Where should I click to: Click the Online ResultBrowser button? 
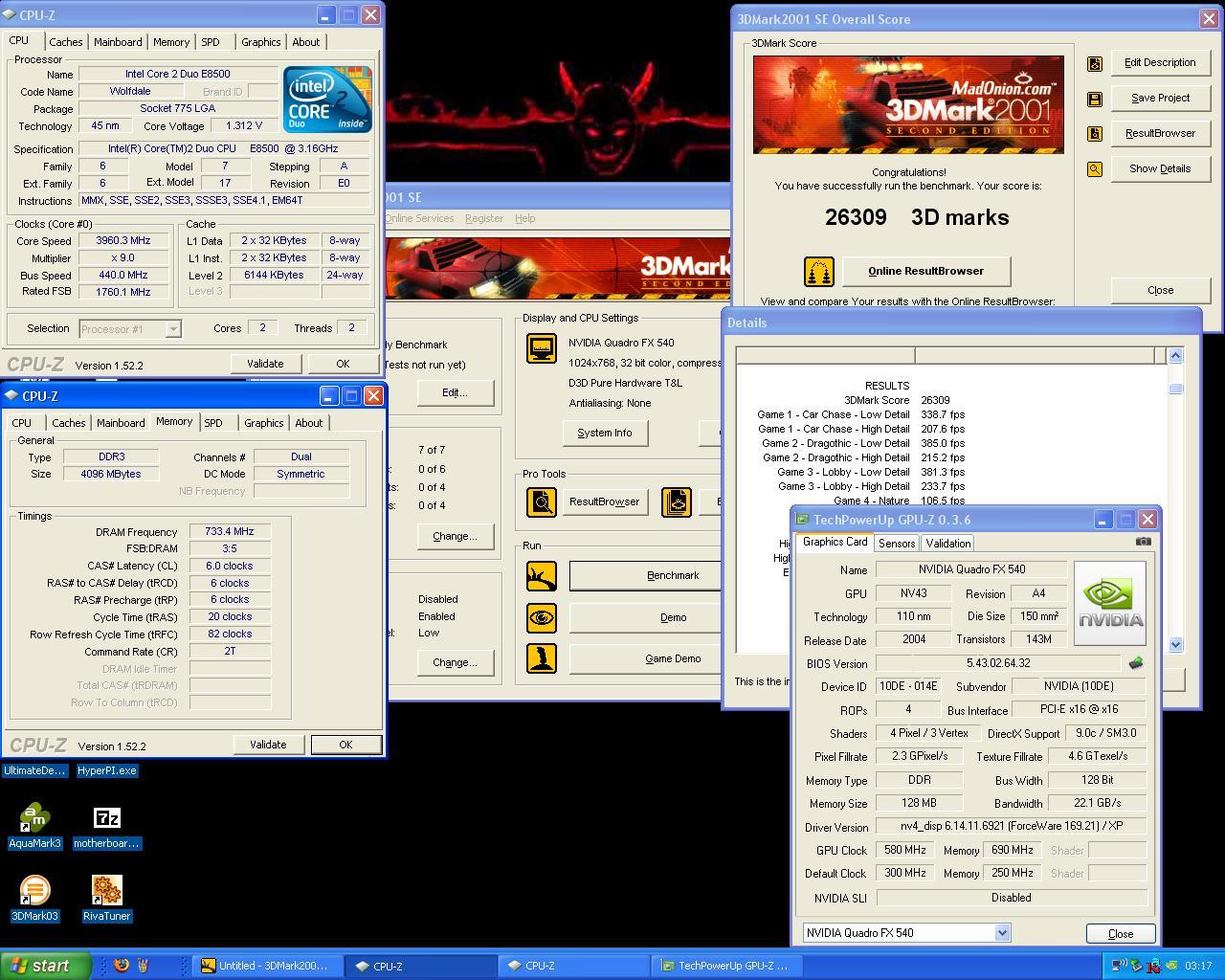925,271
